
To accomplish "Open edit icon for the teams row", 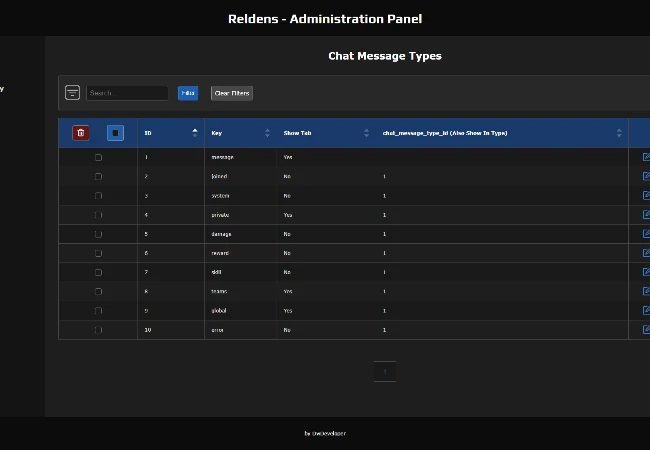I will pyautogui.click(x=646, y=291).
